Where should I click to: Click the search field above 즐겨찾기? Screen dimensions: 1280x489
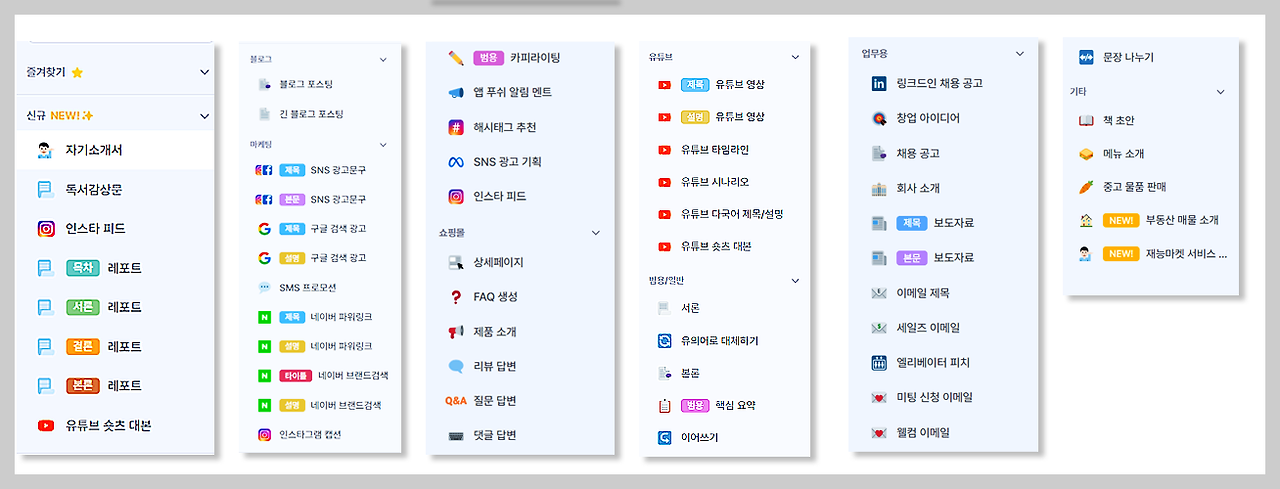tap(120, 42)
